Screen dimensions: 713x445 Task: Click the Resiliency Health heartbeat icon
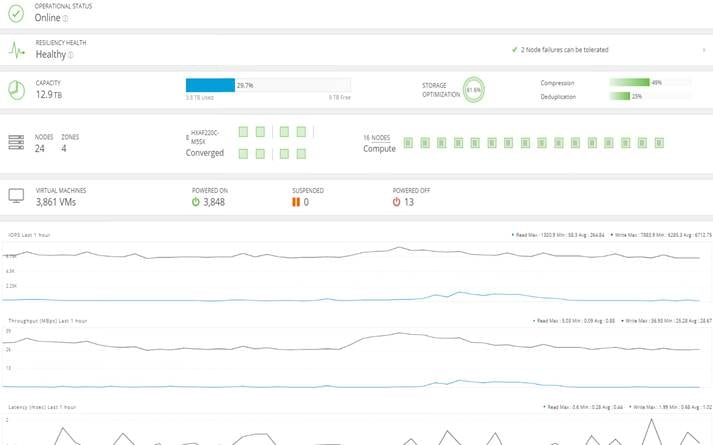click(17, 50)
